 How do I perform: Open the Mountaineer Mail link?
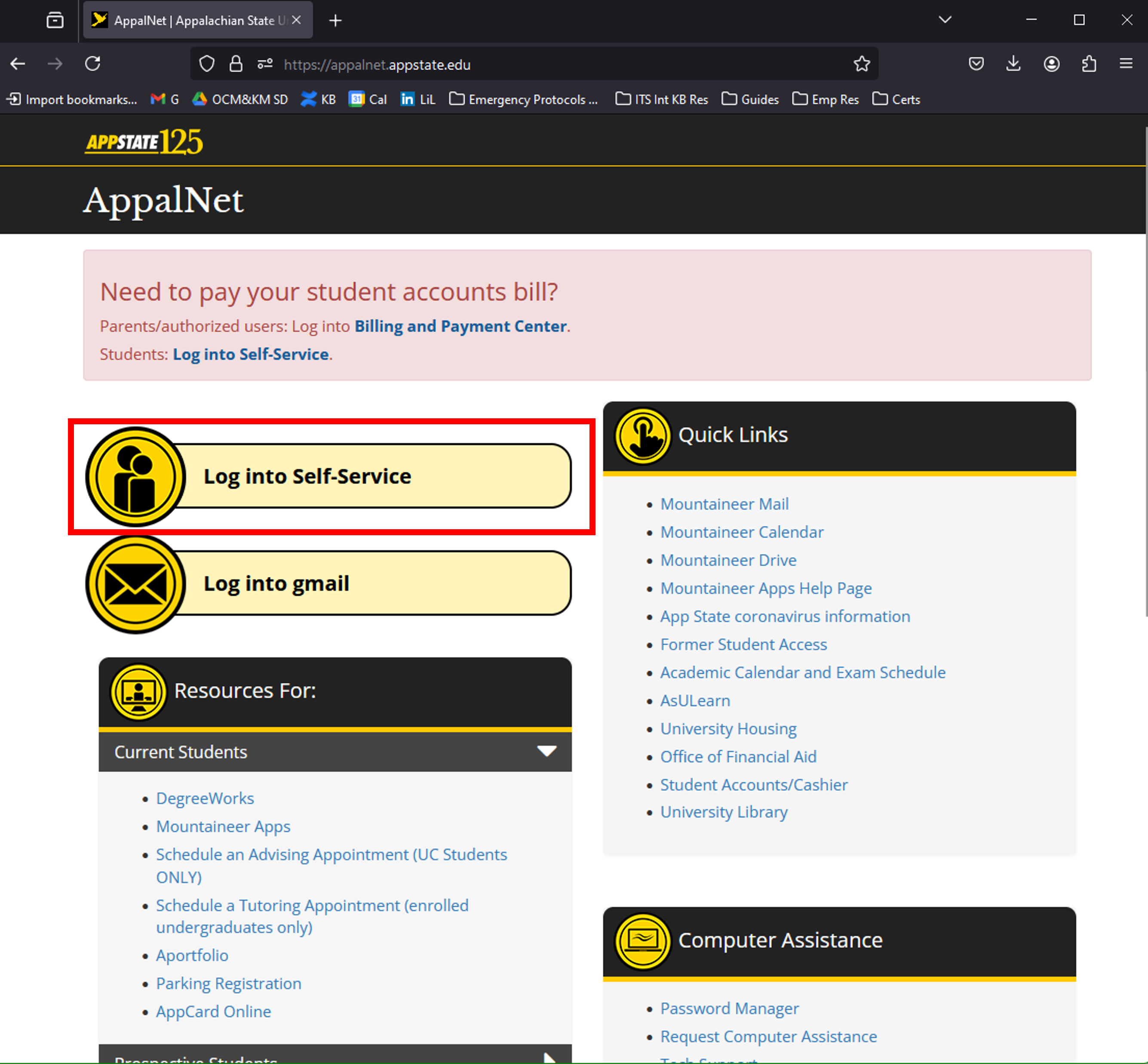click(x=724, y=504)
